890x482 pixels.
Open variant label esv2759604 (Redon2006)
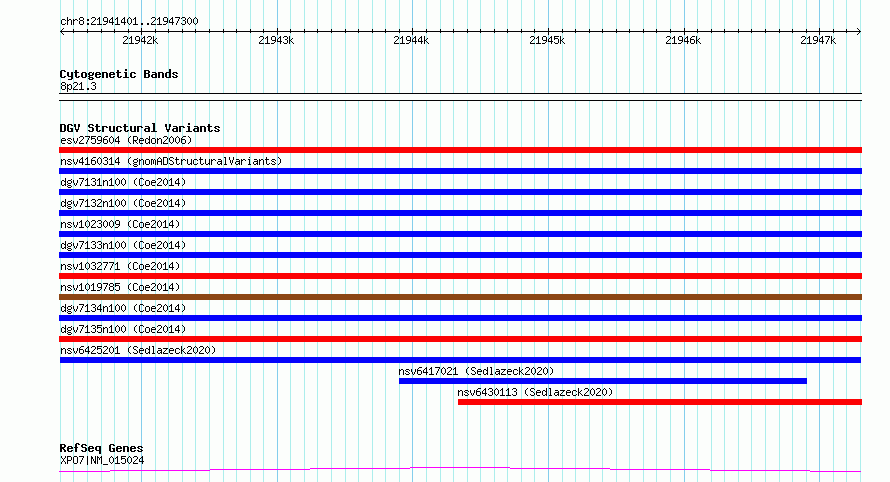126,140
